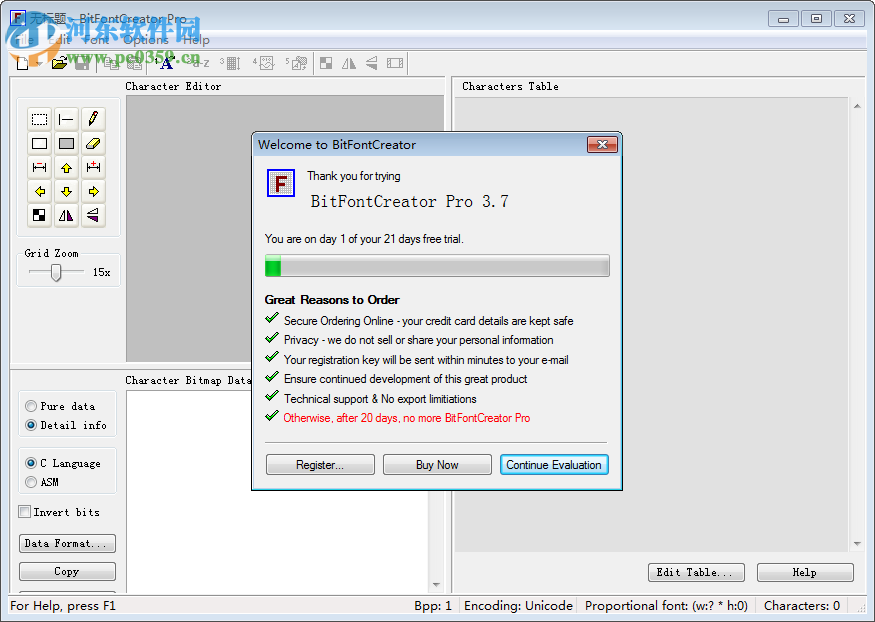
Task: Select the line drawing tool
Action: pos(66,119)
